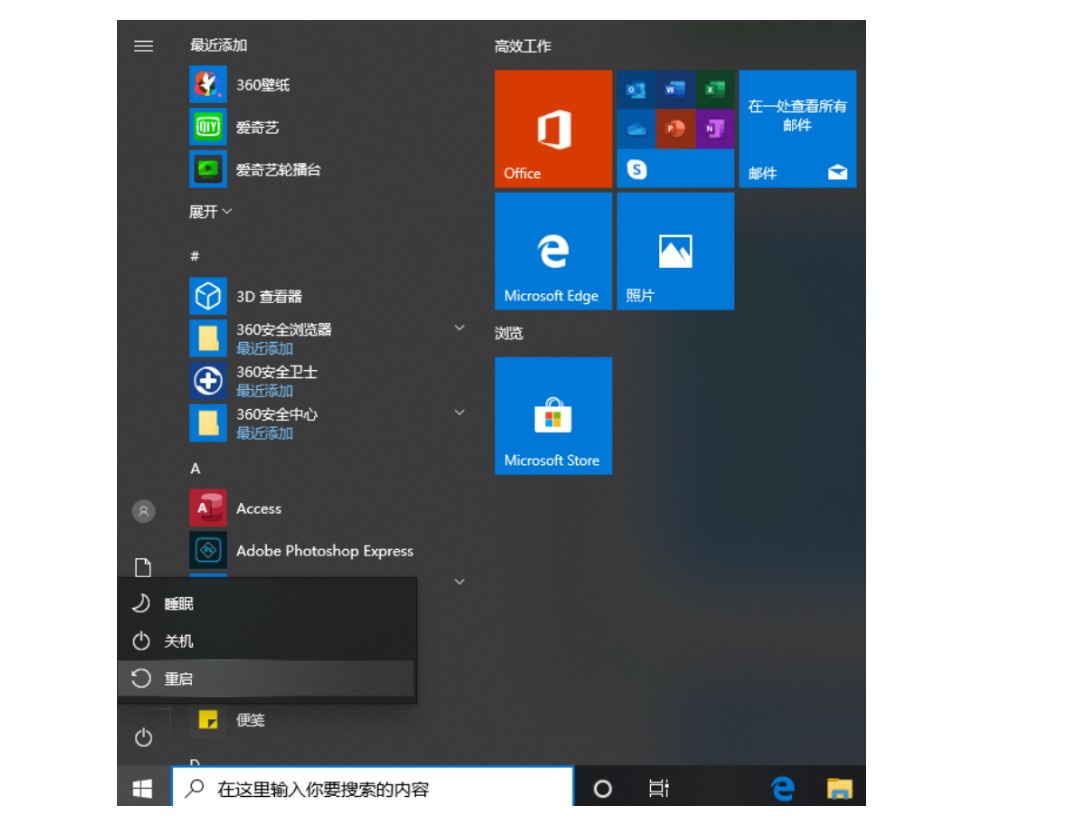Select 重启 (Restart) in the power menu
Image resolution: width=1074 pixels, height=834 pixels.
tap(267, 679)
